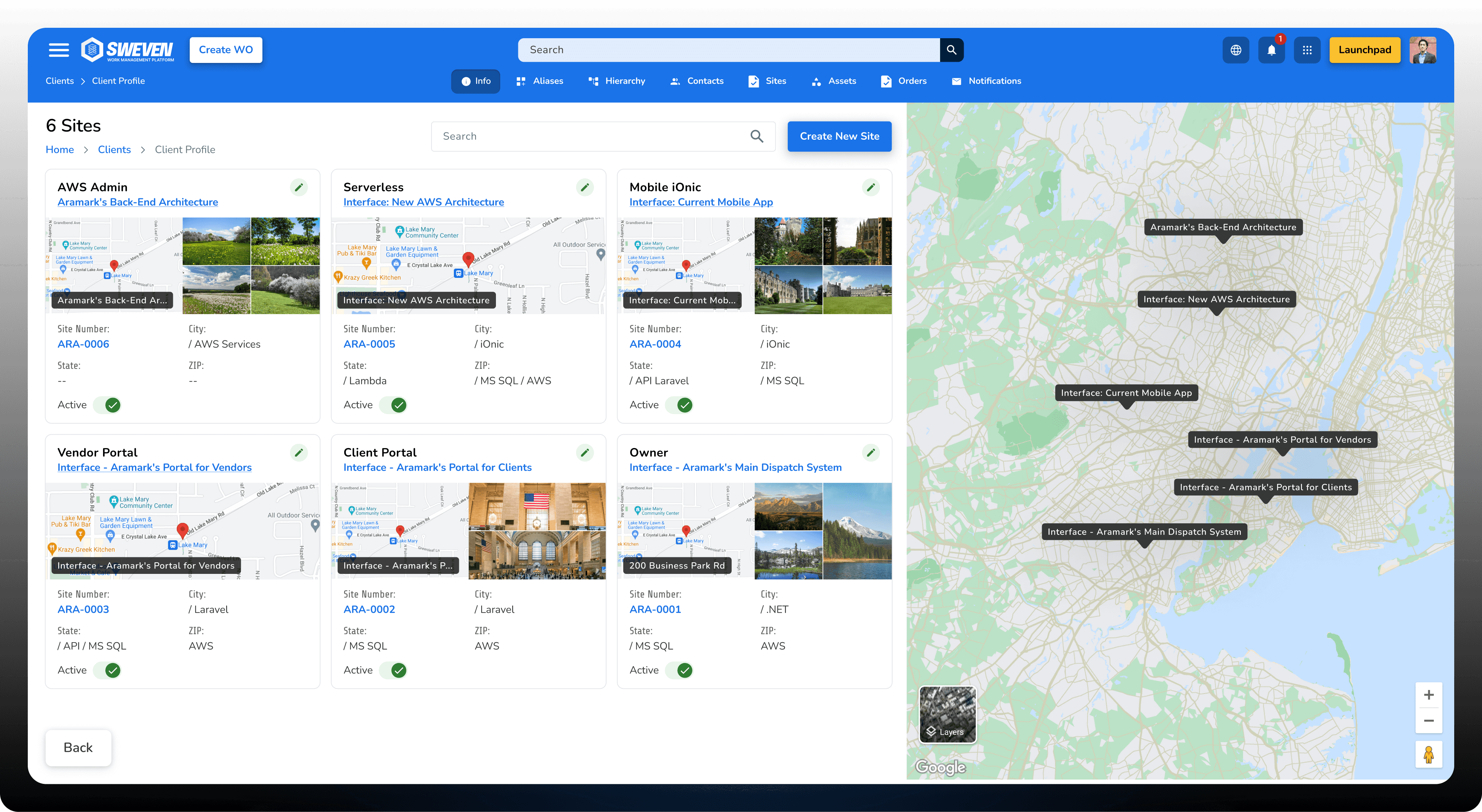Toggle Active switch on Vendor Portal card
1482x812 pixels.
tap(108, 670)
